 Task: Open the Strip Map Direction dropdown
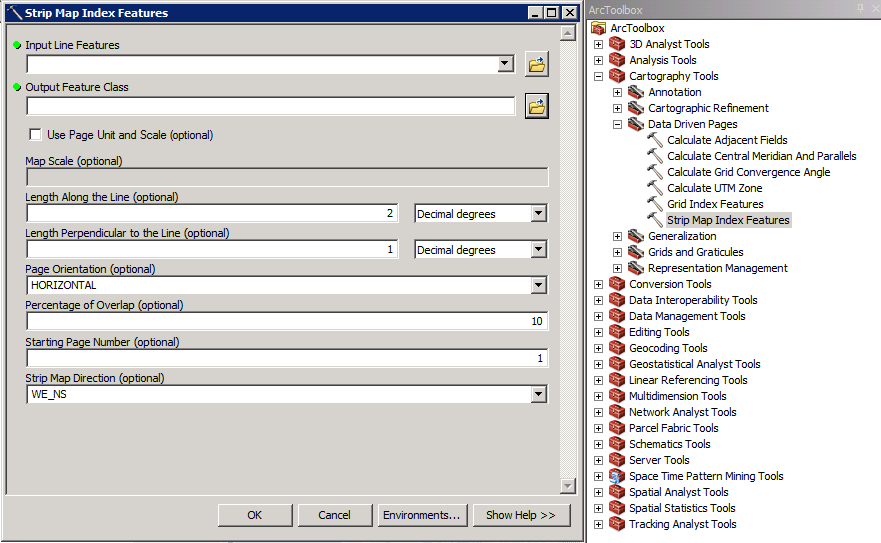pos(539,395)
